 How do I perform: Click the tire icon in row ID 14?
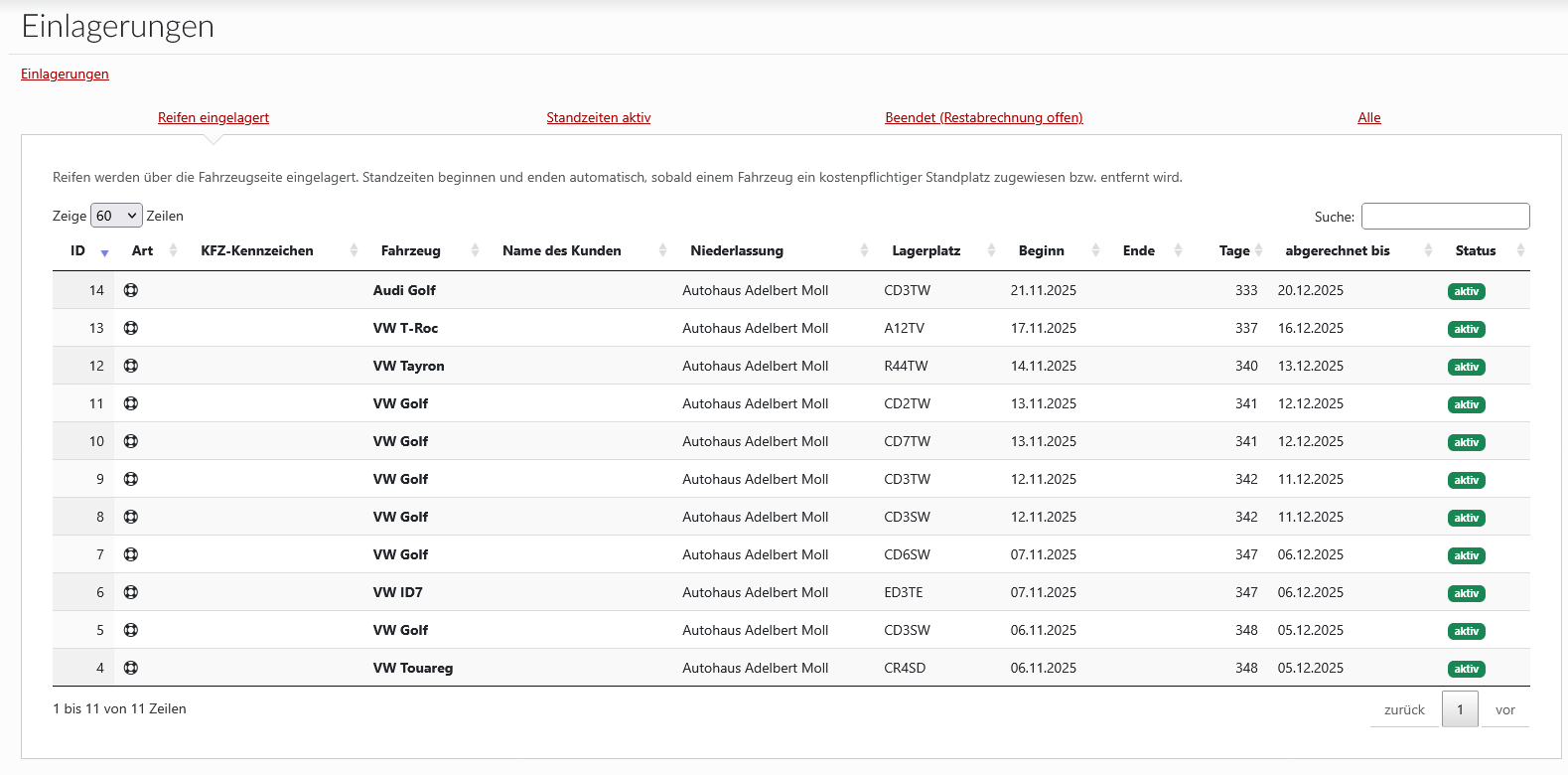[x=131, y=290]
